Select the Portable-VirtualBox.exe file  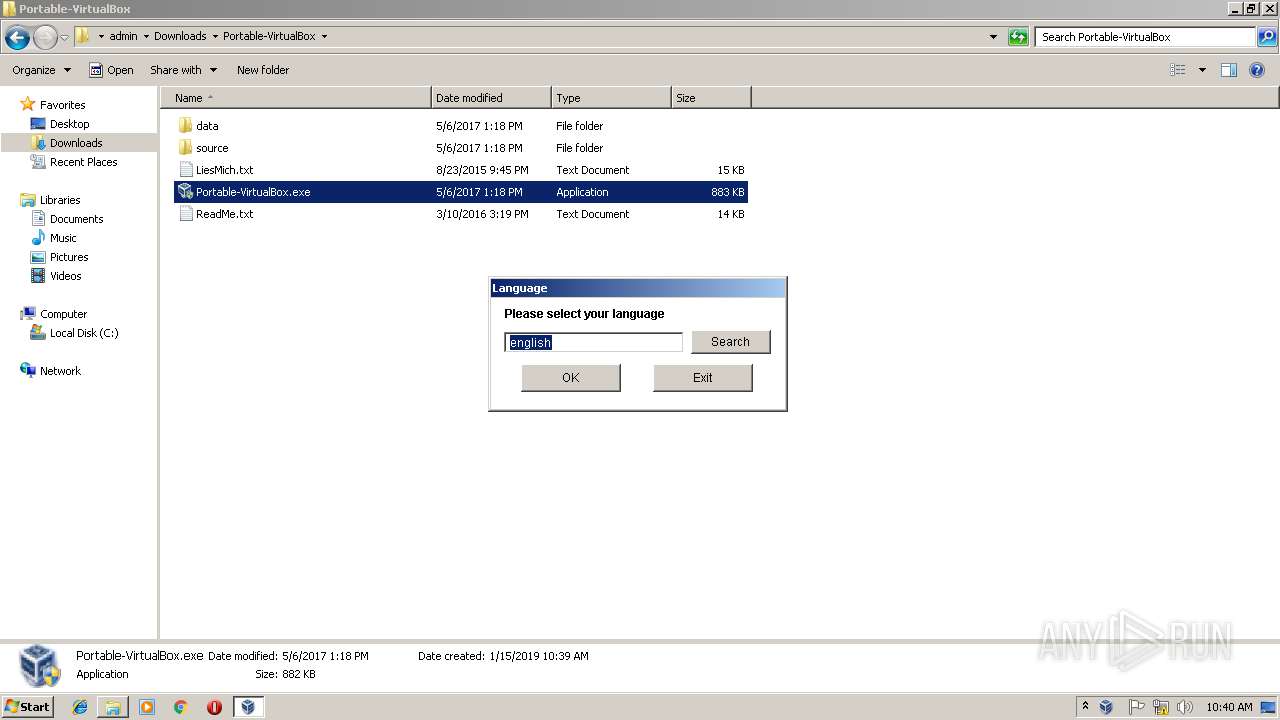[461, 192]
